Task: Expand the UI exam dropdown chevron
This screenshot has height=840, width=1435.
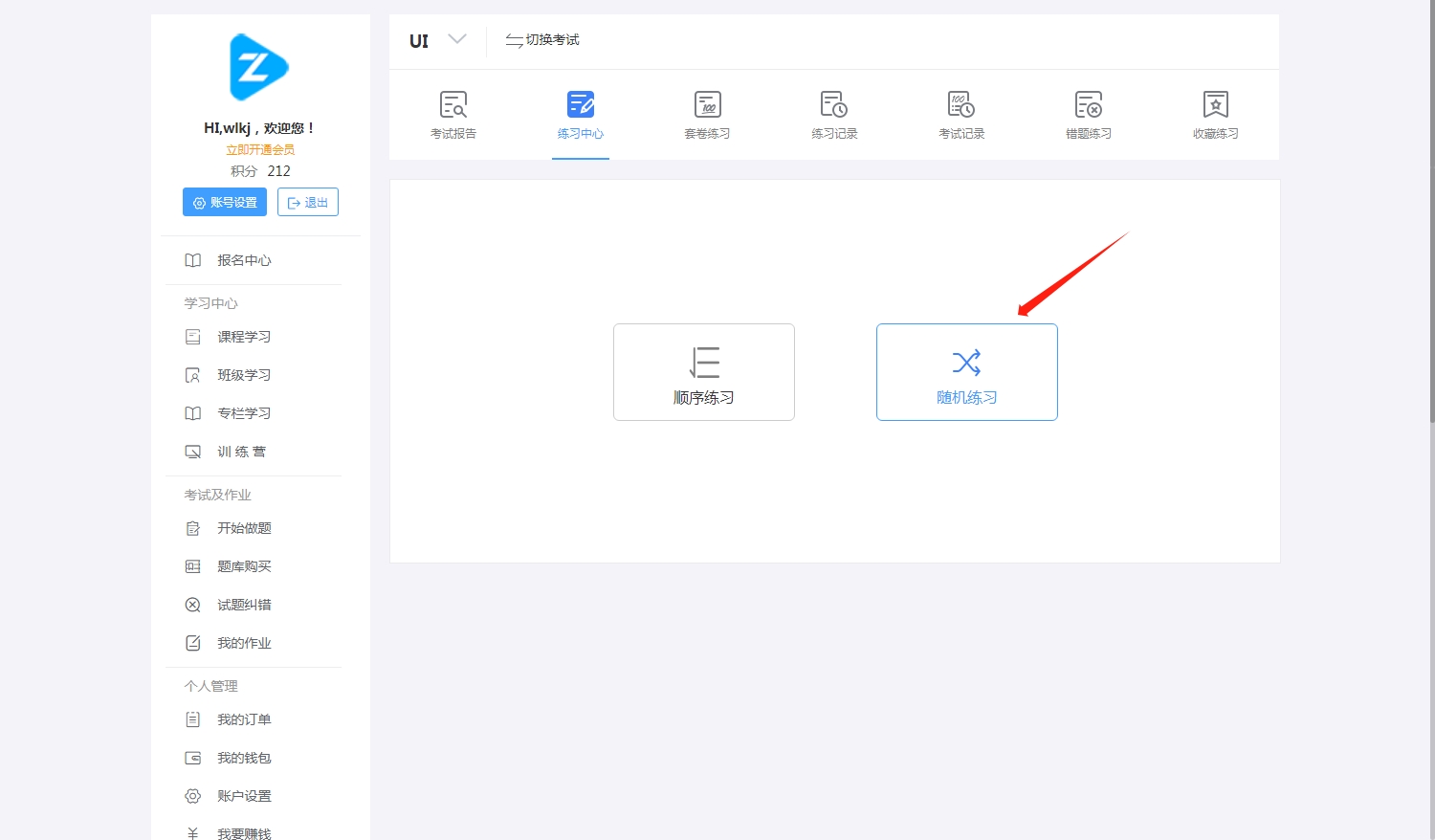Action: [457, 39]
